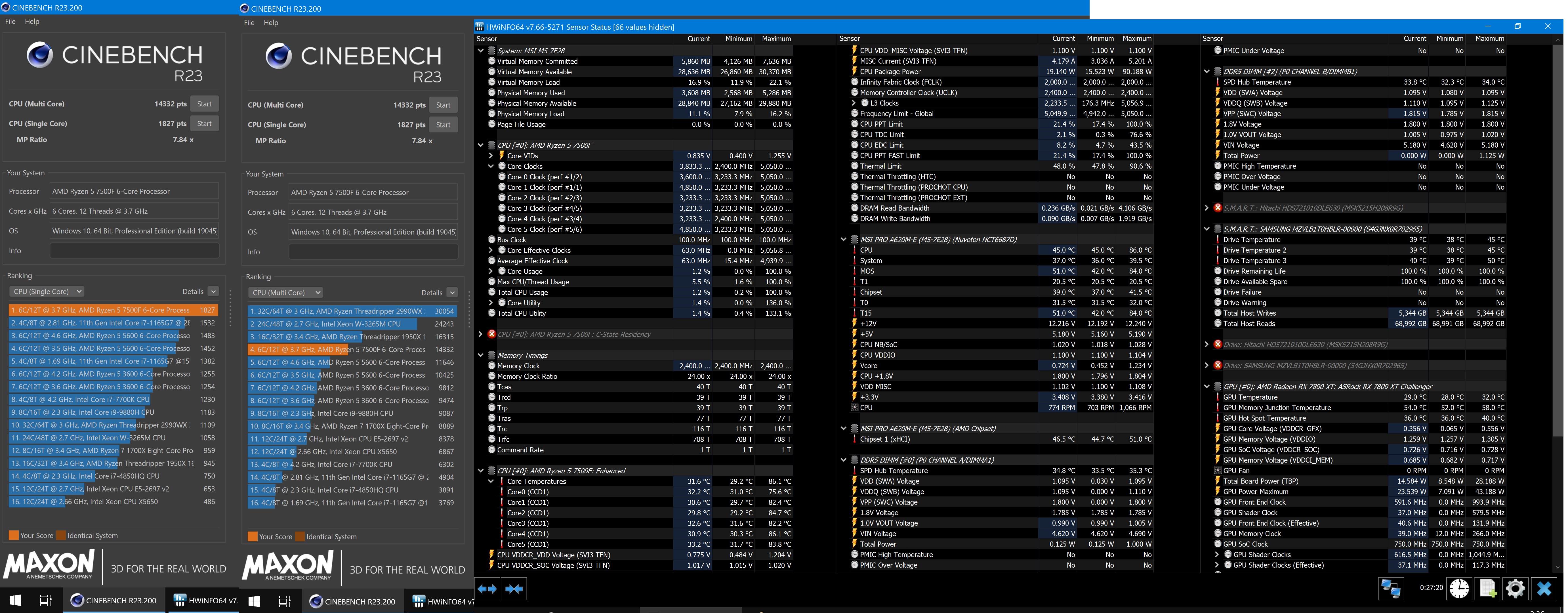
Task: Expand S.M.A.R.T. Hitachi HDS721010DLE630 sensor group
Action: click(1207, 208)
